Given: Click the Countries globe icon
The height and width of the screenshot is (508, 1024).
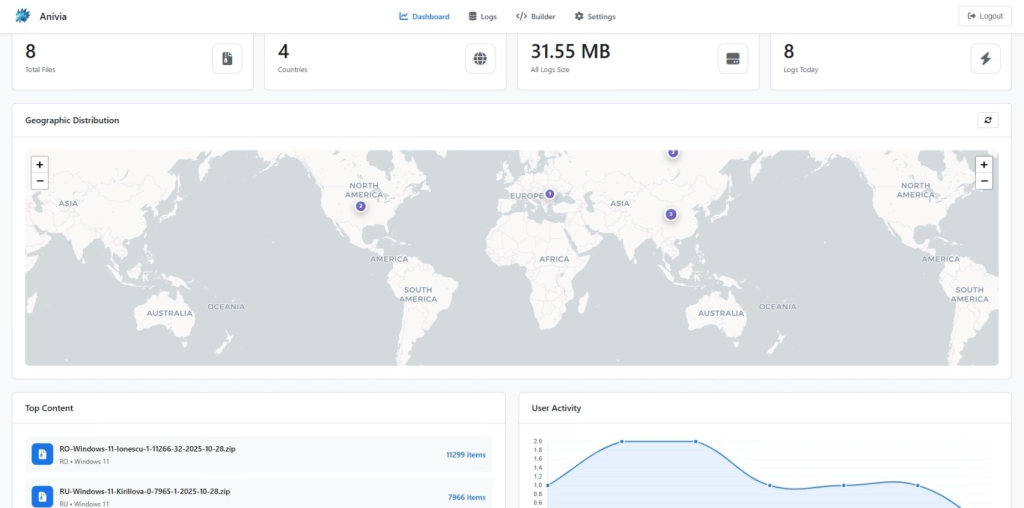Looking at the screenshot, I should [480, 59].
